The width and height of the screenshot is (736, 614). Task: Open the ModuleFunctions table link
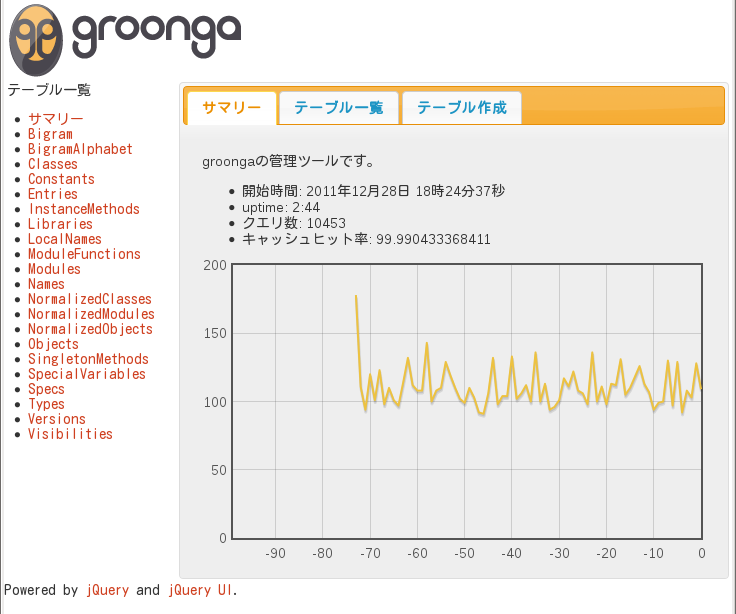pyautogui.click(x=84, y=254)
